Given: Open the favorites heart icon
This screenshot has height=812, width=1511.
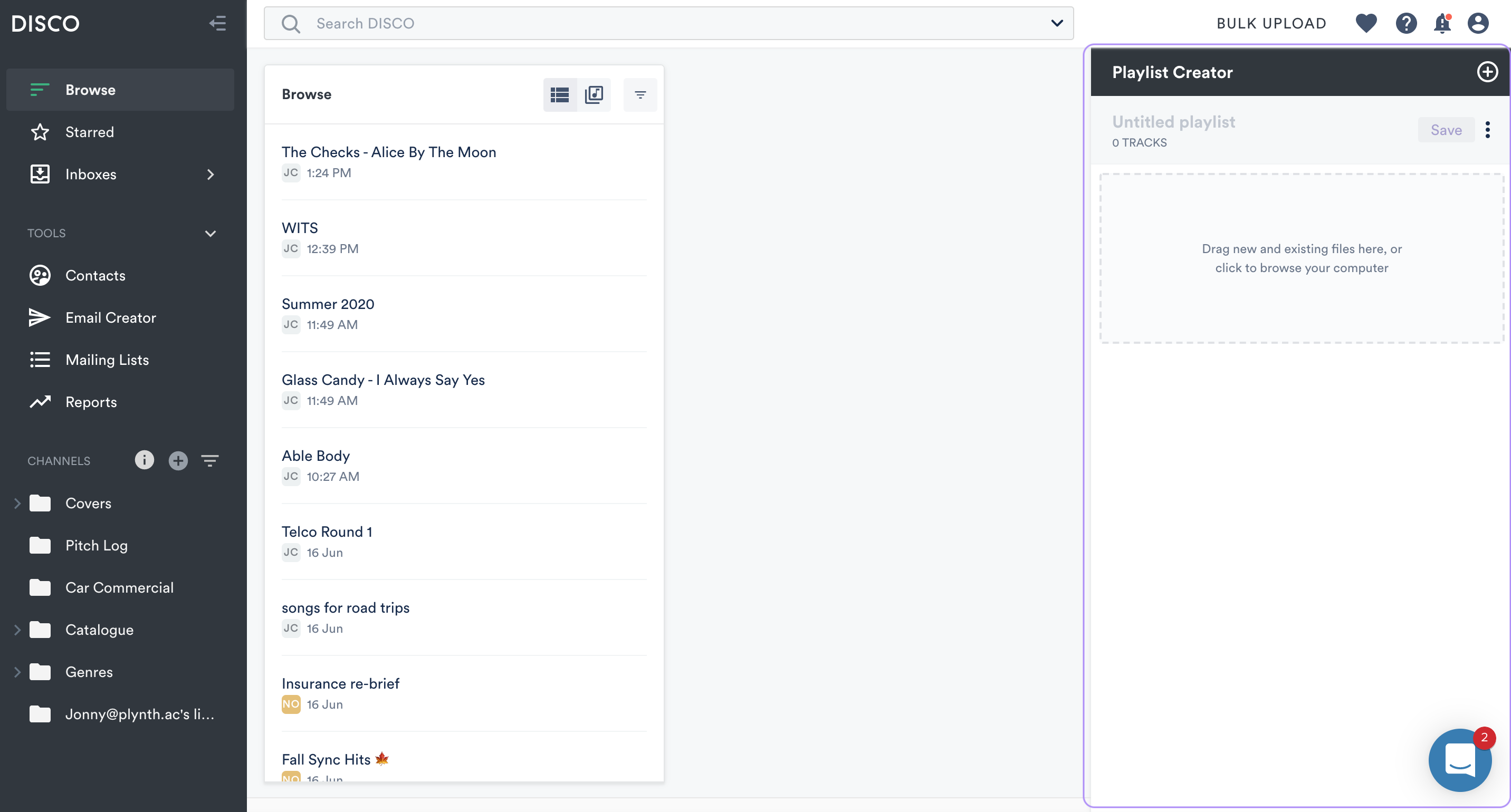Looking at the screenshot, I should click(x=1365, y=23).
